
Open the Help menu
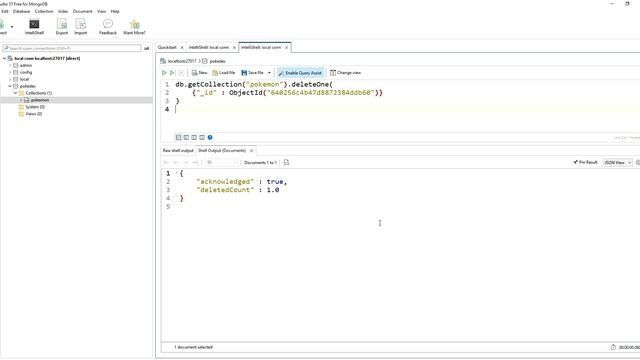(115, 11)
